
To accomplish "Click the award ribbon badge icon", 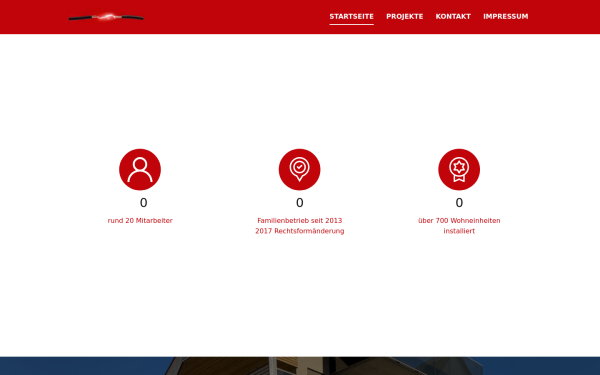I will (459, 170).
